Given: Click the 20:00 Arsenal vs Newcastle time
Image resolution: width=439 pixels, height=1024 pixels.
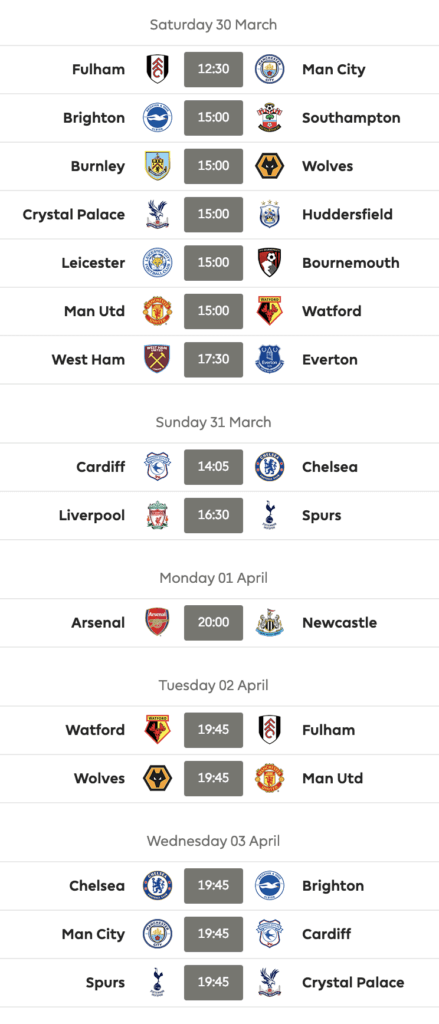Looking at the screenshot, I should click(x=213, y=622).
